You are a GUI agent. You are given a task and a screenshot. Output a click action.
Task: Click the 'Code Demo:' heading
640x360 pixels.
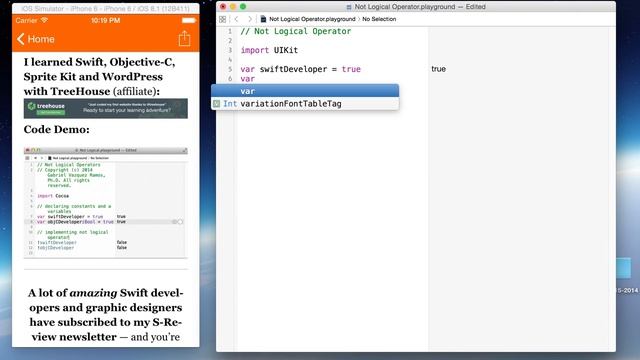click(x=57, y=129)
